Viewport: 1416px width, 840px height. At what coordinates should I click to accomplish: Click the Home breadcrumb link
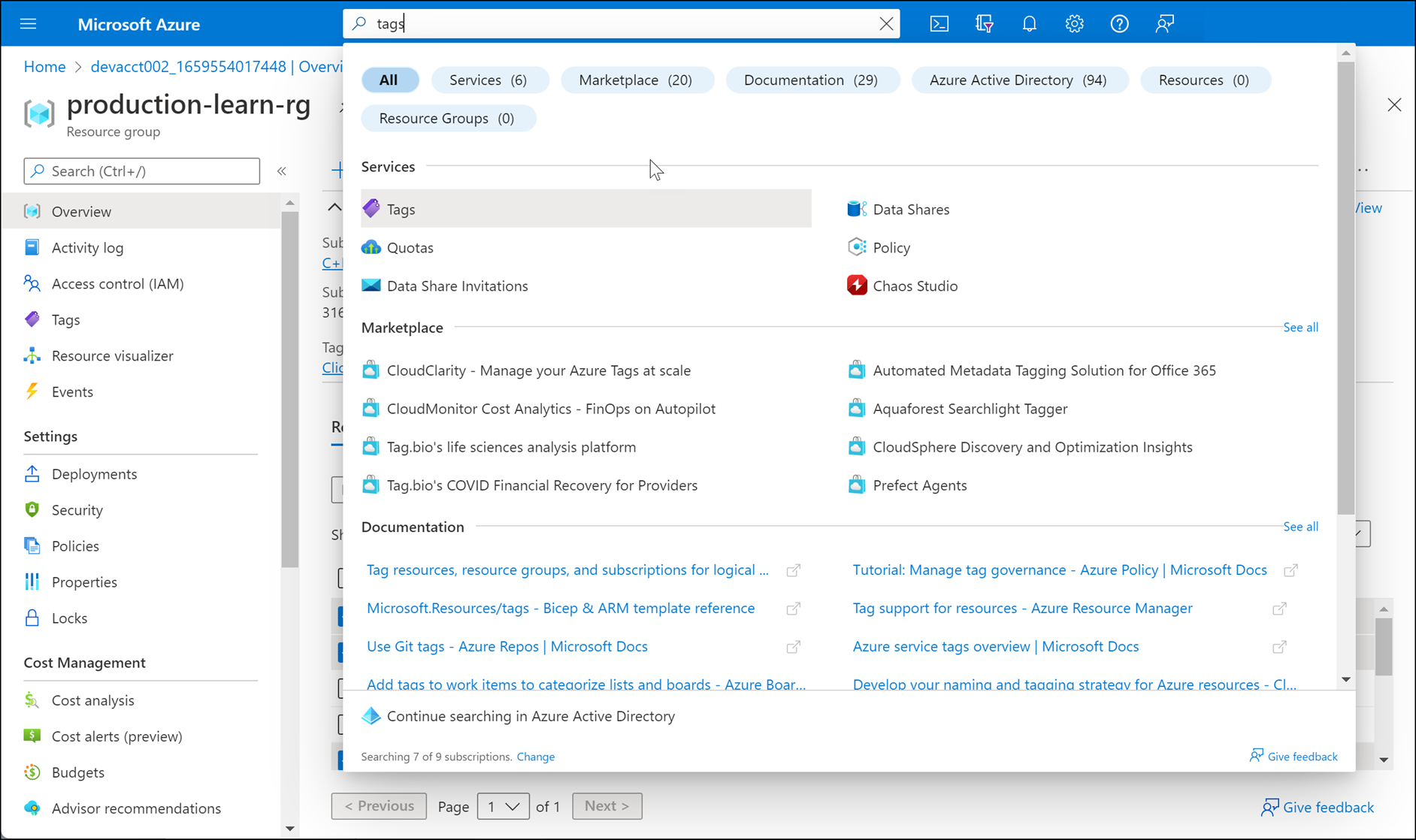pyautogui.click(x=44, y=67)
